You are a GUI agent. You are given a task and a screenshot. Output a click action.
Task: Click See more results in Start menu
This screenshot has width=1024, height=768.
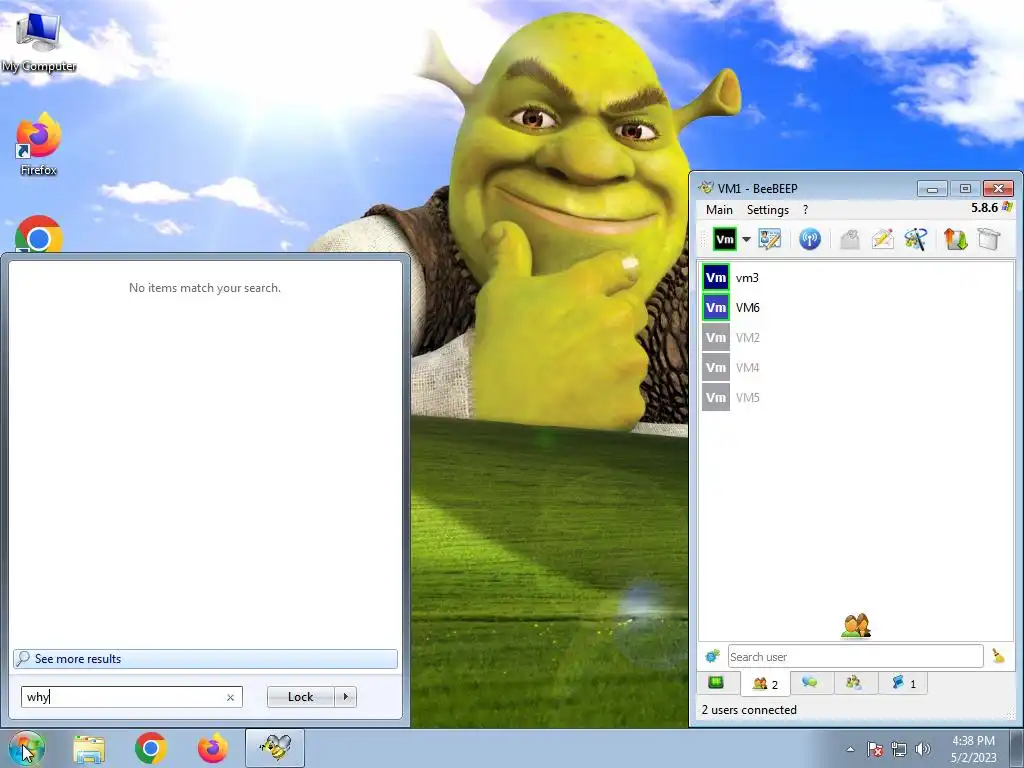click(x=205, y=659)
